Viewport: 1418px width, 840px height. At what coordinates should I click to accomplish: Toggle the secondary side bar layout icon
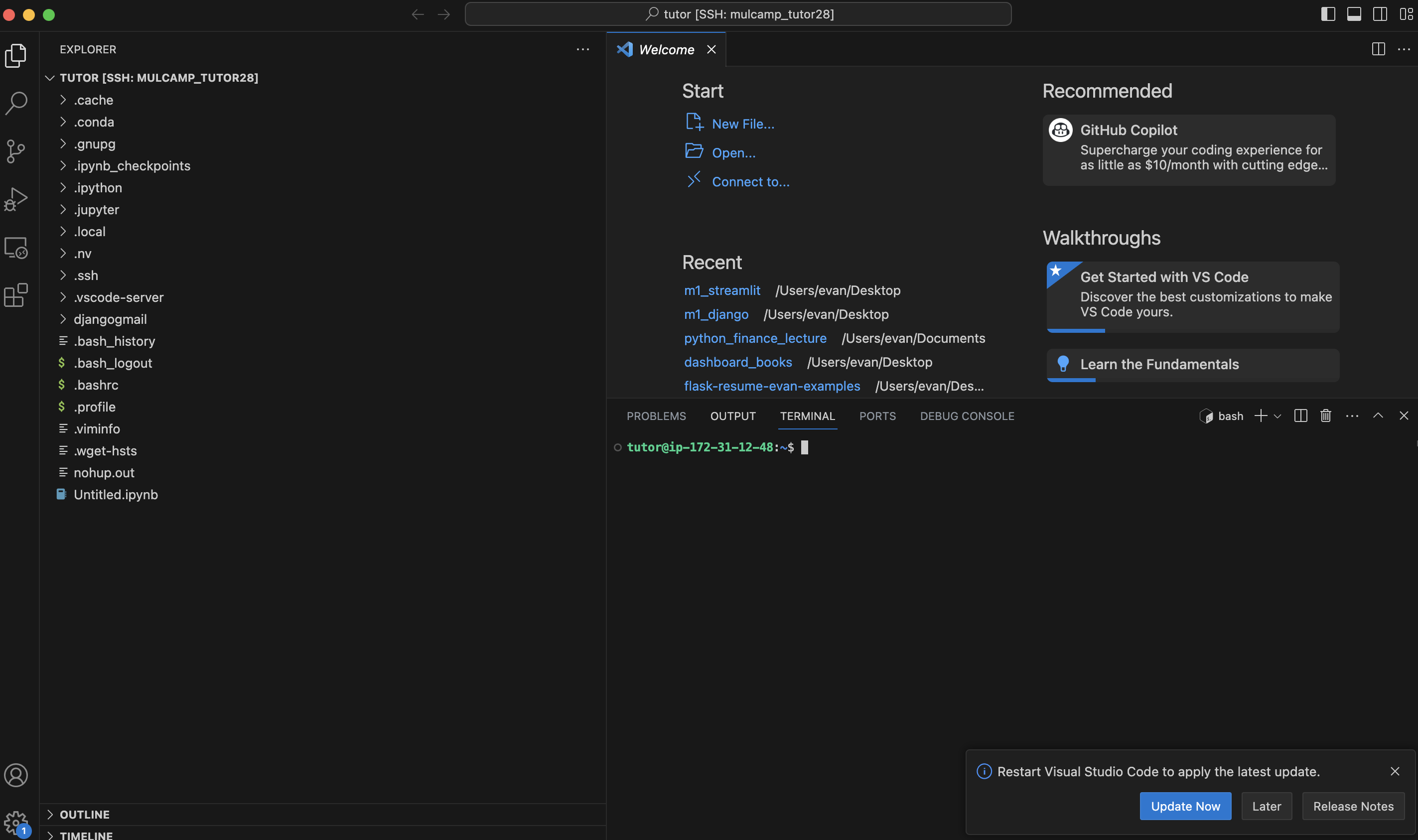pos(1380,14)
